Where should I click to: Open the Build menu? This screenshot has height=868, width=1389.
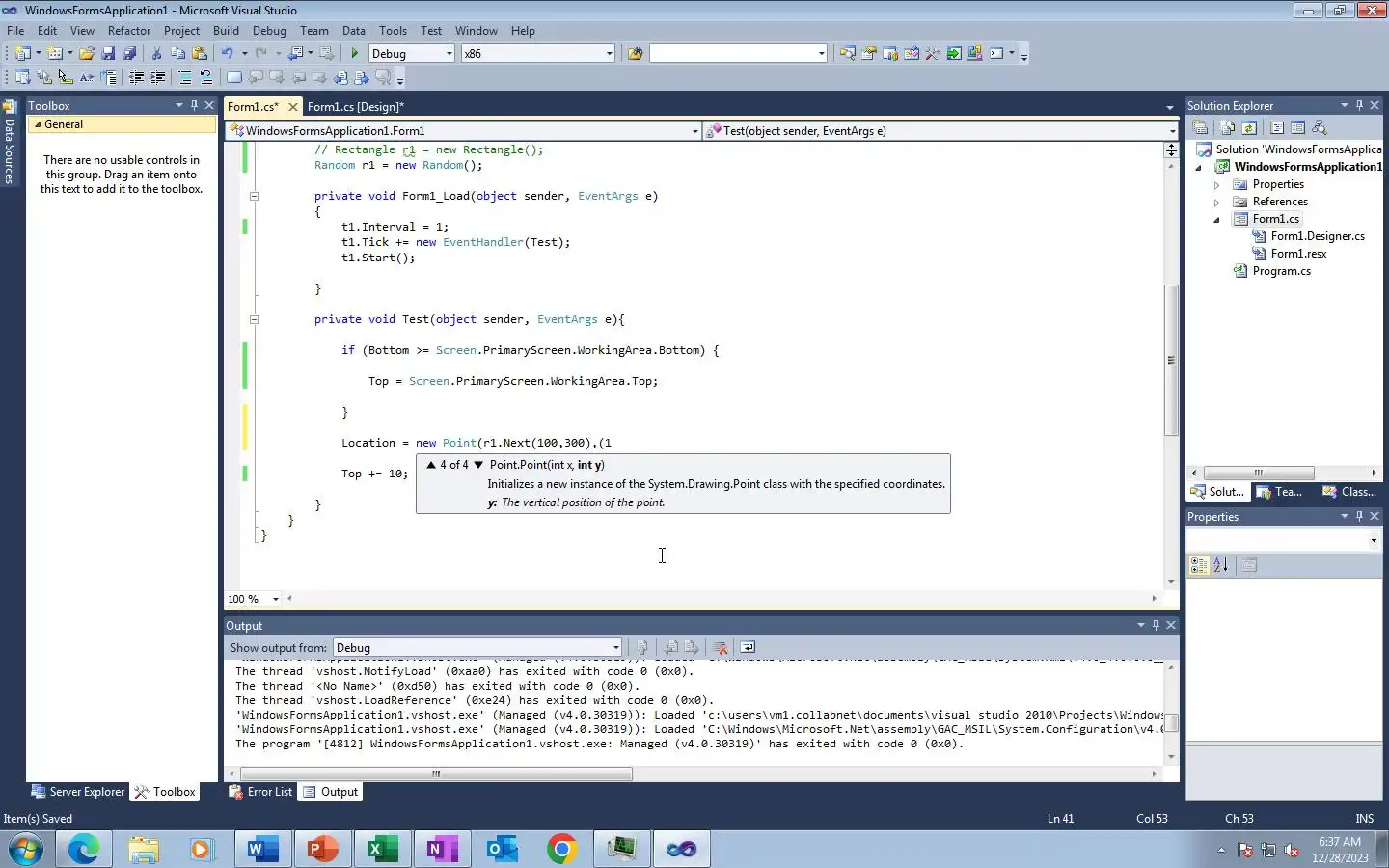pos(226,31)
